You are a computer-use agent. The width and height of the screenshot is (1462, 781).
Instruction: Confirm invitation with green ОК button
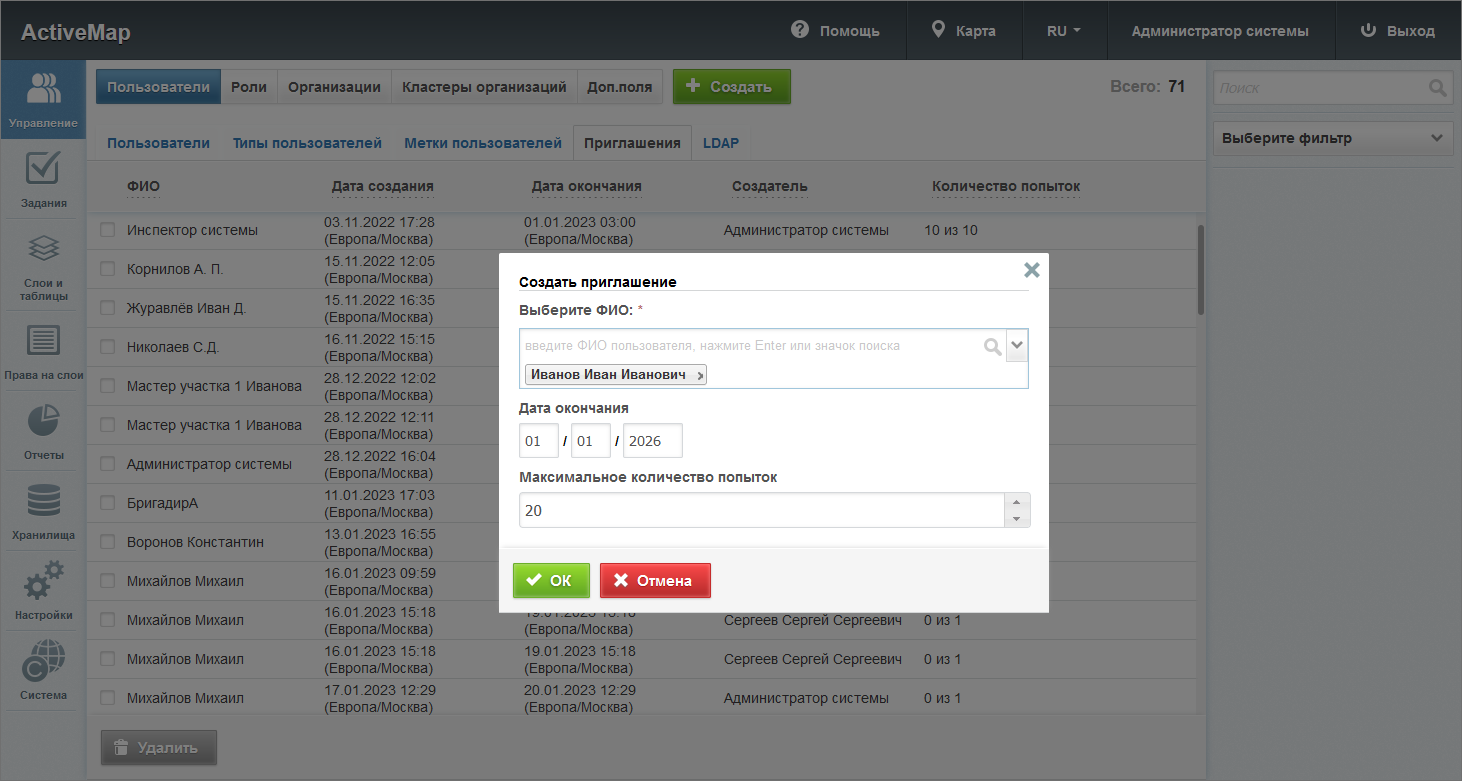[x=551, y=581]
